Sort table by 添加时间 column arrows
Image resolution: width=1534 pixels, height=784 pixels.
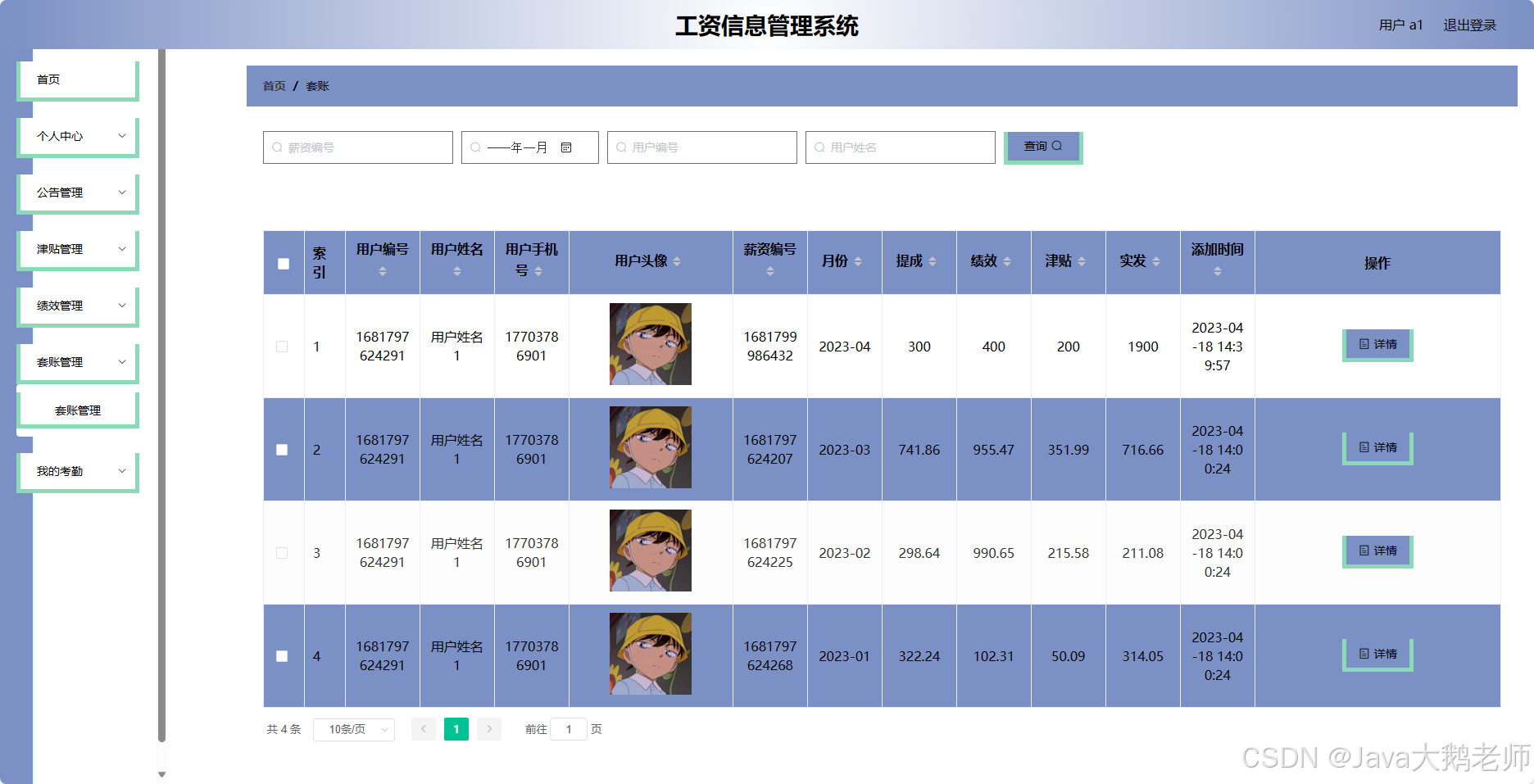1218,271
